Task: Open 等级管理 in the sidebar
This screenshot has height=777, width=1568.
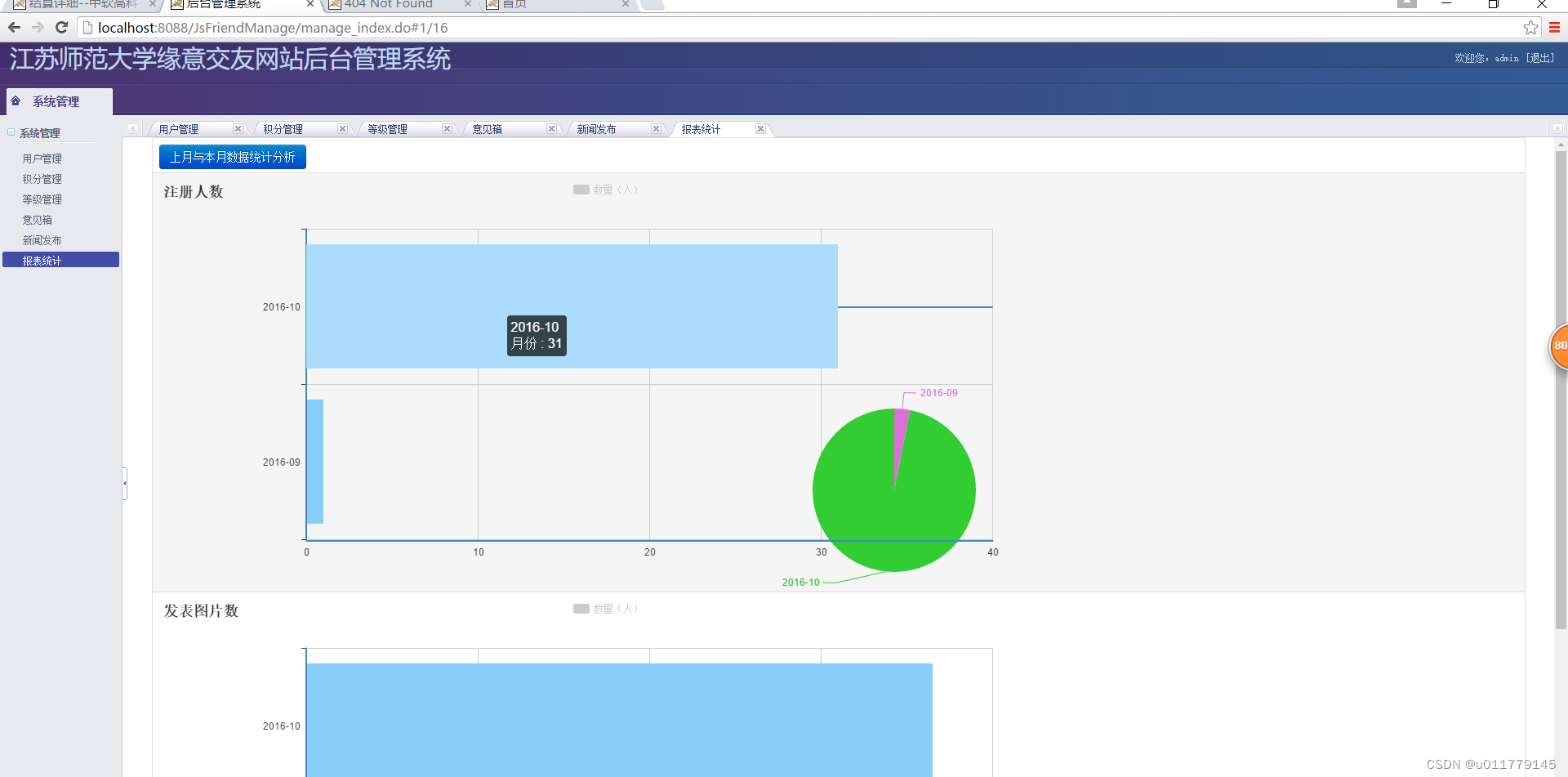Action: 42,199
